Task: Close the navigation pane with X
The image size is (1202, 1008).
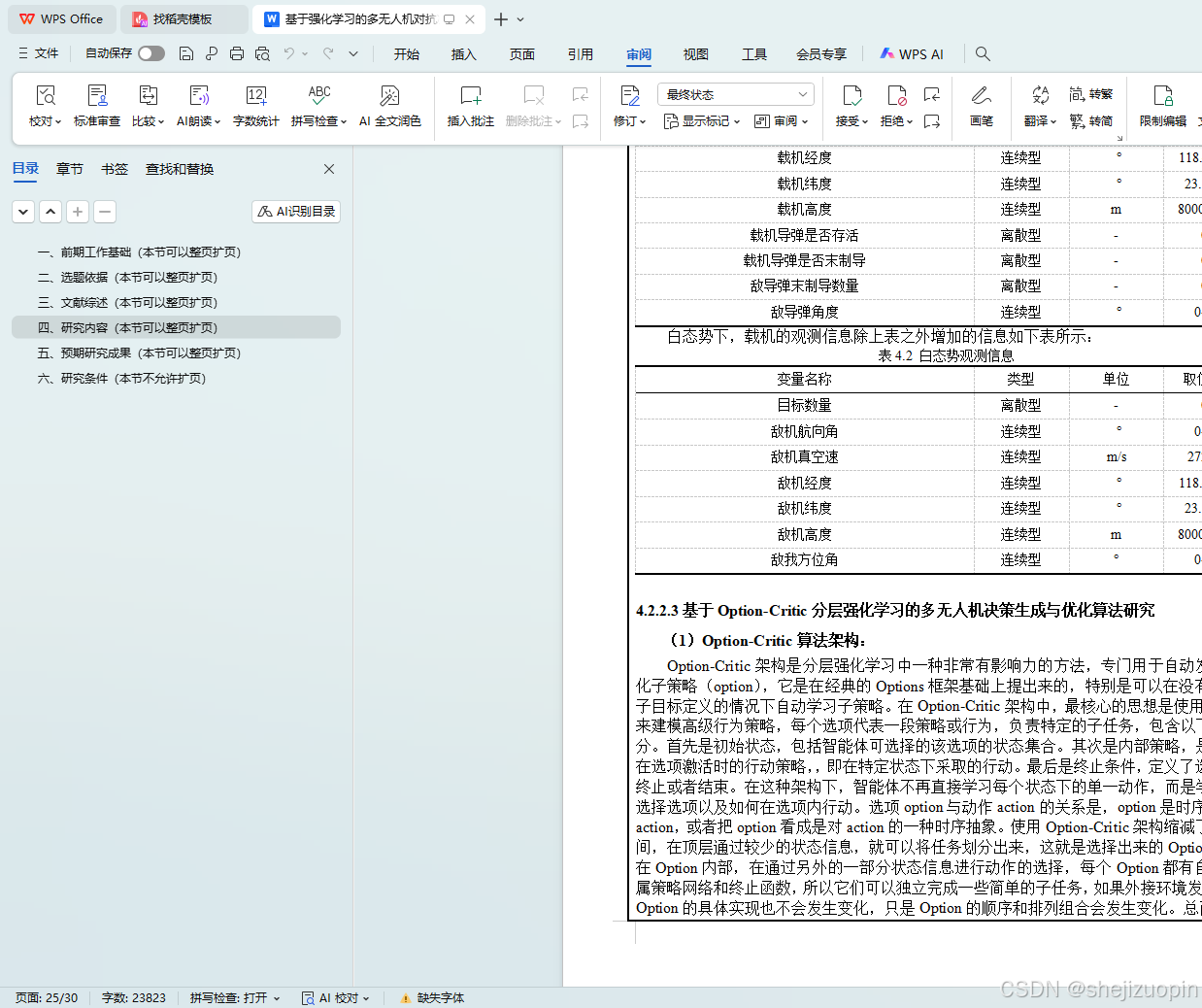Action: [x=329, y=169]
